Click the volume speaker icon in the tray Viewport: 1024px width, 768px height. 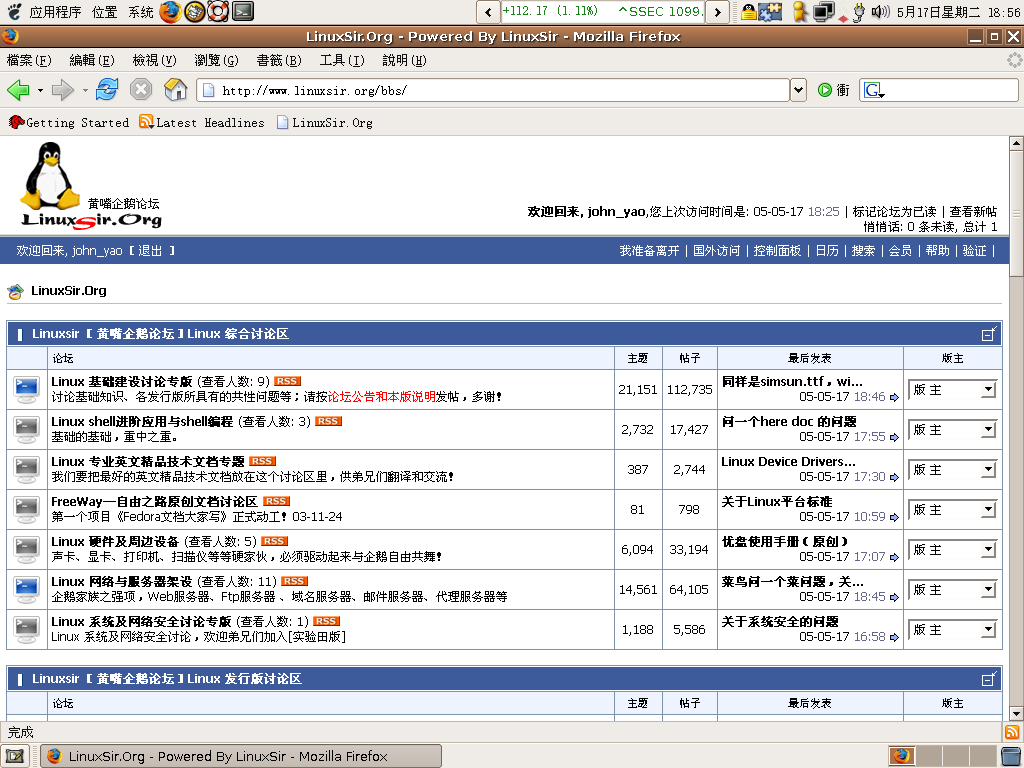click(880, 11)
